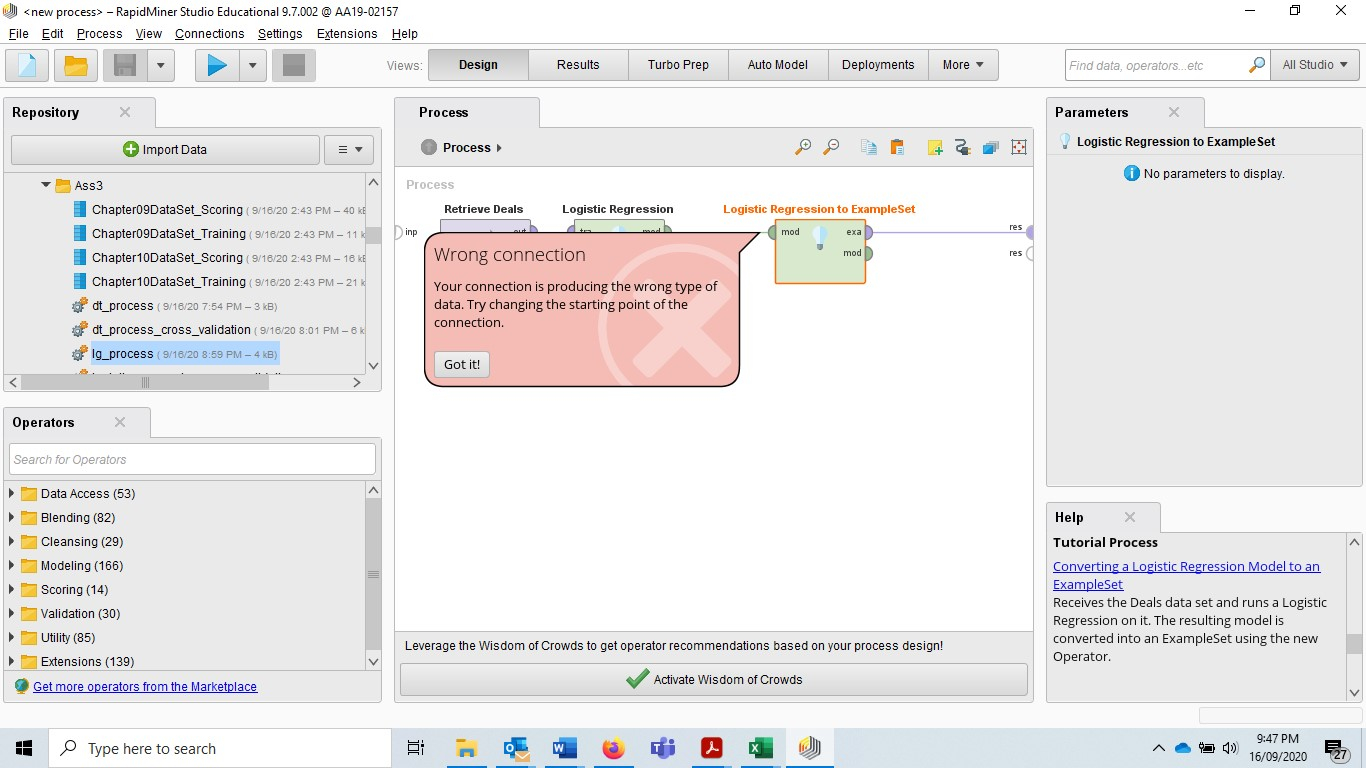Click Activate Wisdom of Crowds button
The image size is (1366, 768).
pos(714,680)
